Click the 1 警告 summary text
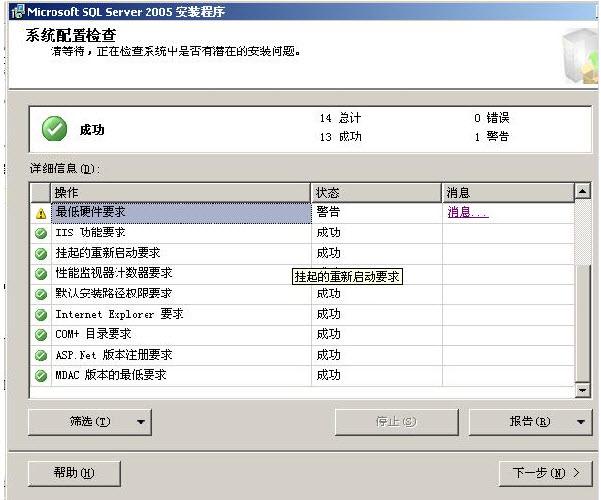 [x=492, y=137]
